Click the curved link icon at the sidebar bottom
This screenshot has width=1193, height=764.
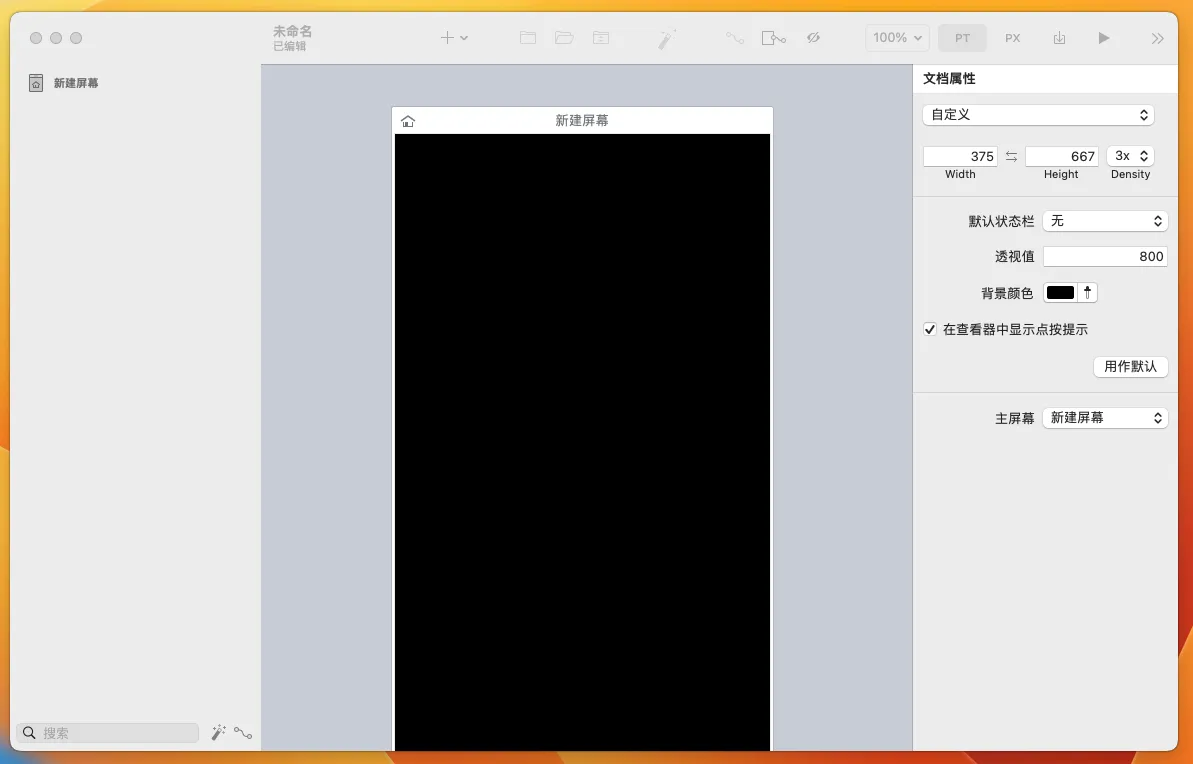click(x=243, y=733)
